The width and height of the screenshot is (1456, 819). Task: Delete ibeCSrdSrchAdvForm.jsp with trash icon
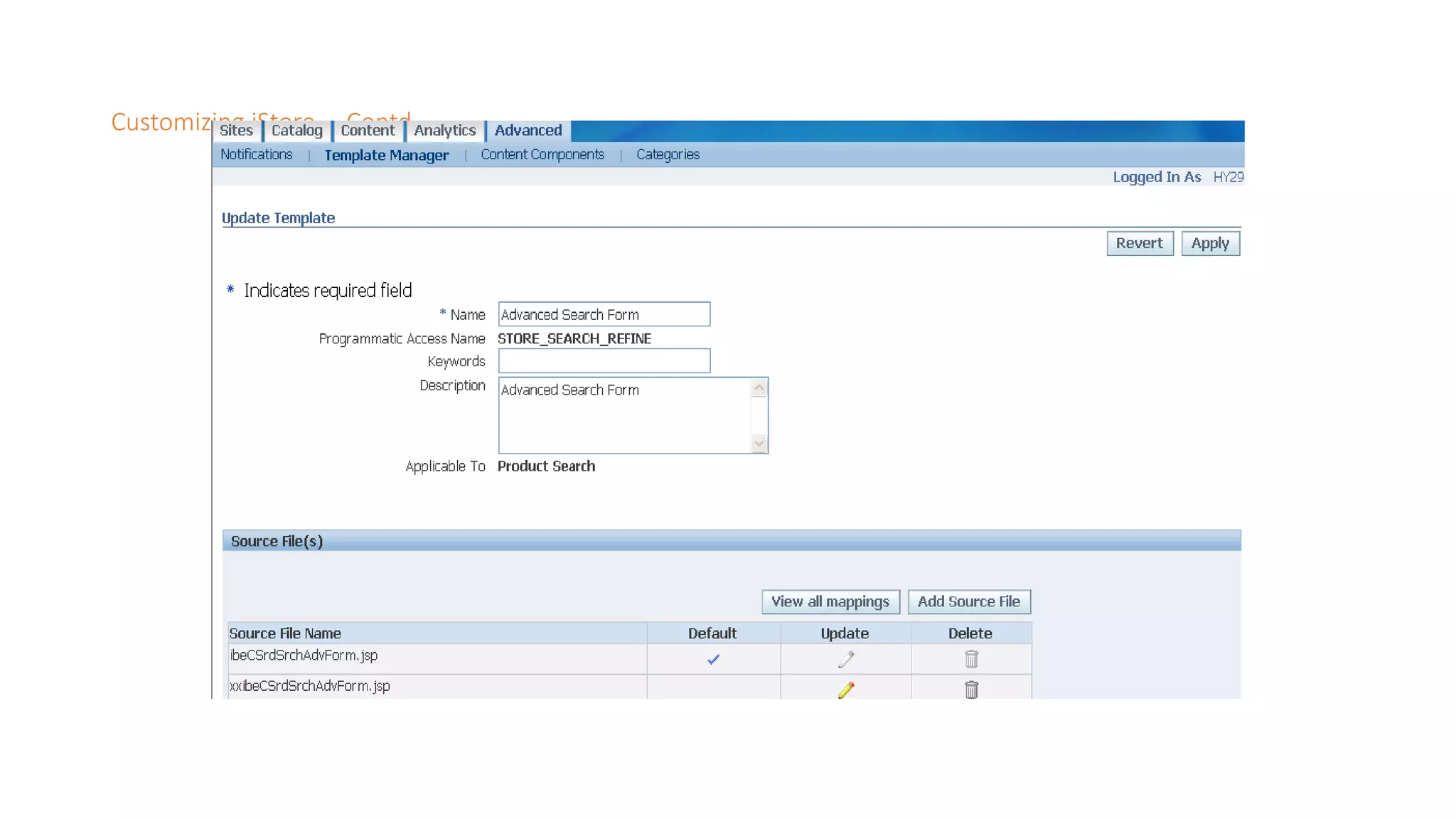point(971,660)
